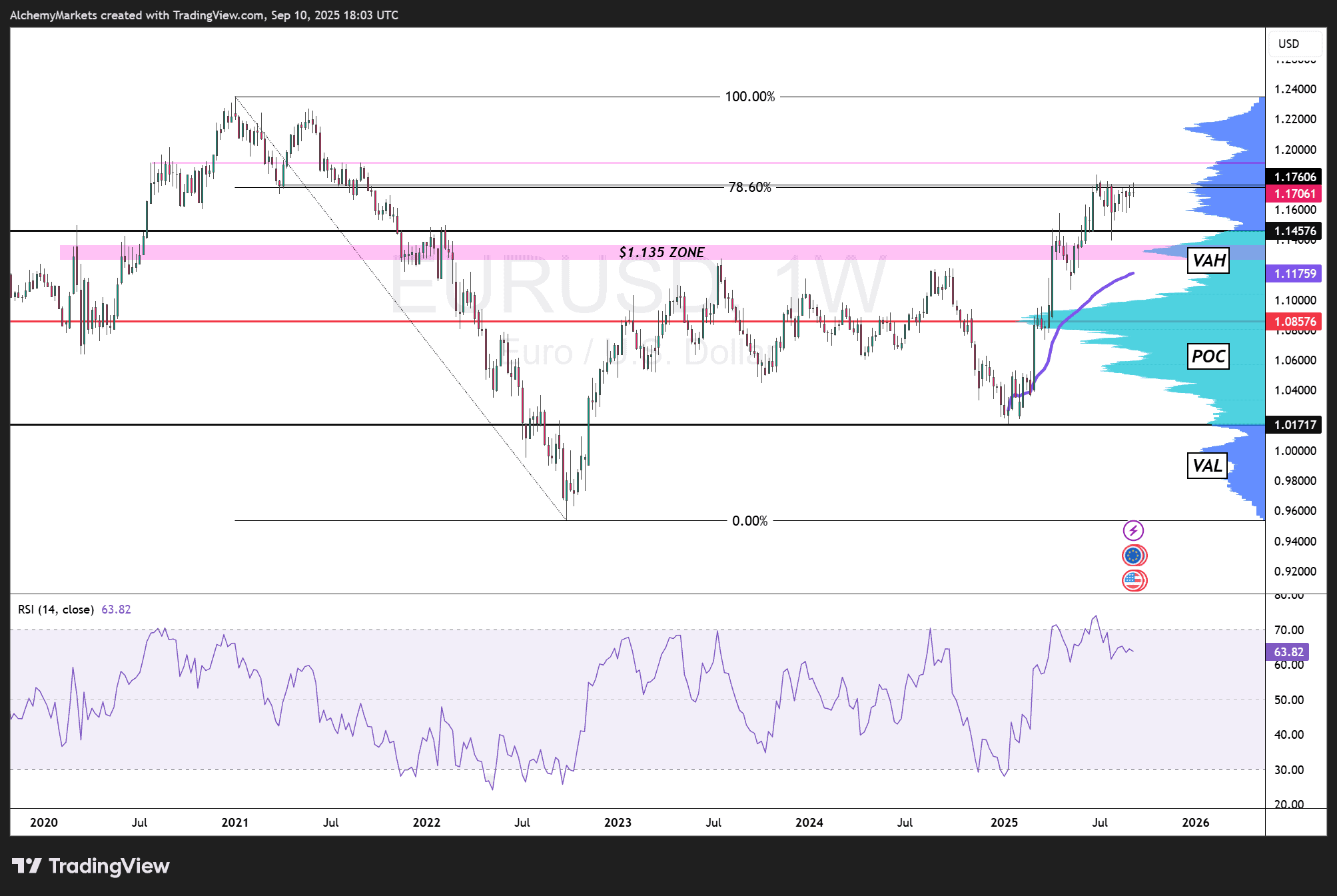Select the 100.00% Fibonacci level label
This screenshot has height=896, width=1337.
point(749,97)
